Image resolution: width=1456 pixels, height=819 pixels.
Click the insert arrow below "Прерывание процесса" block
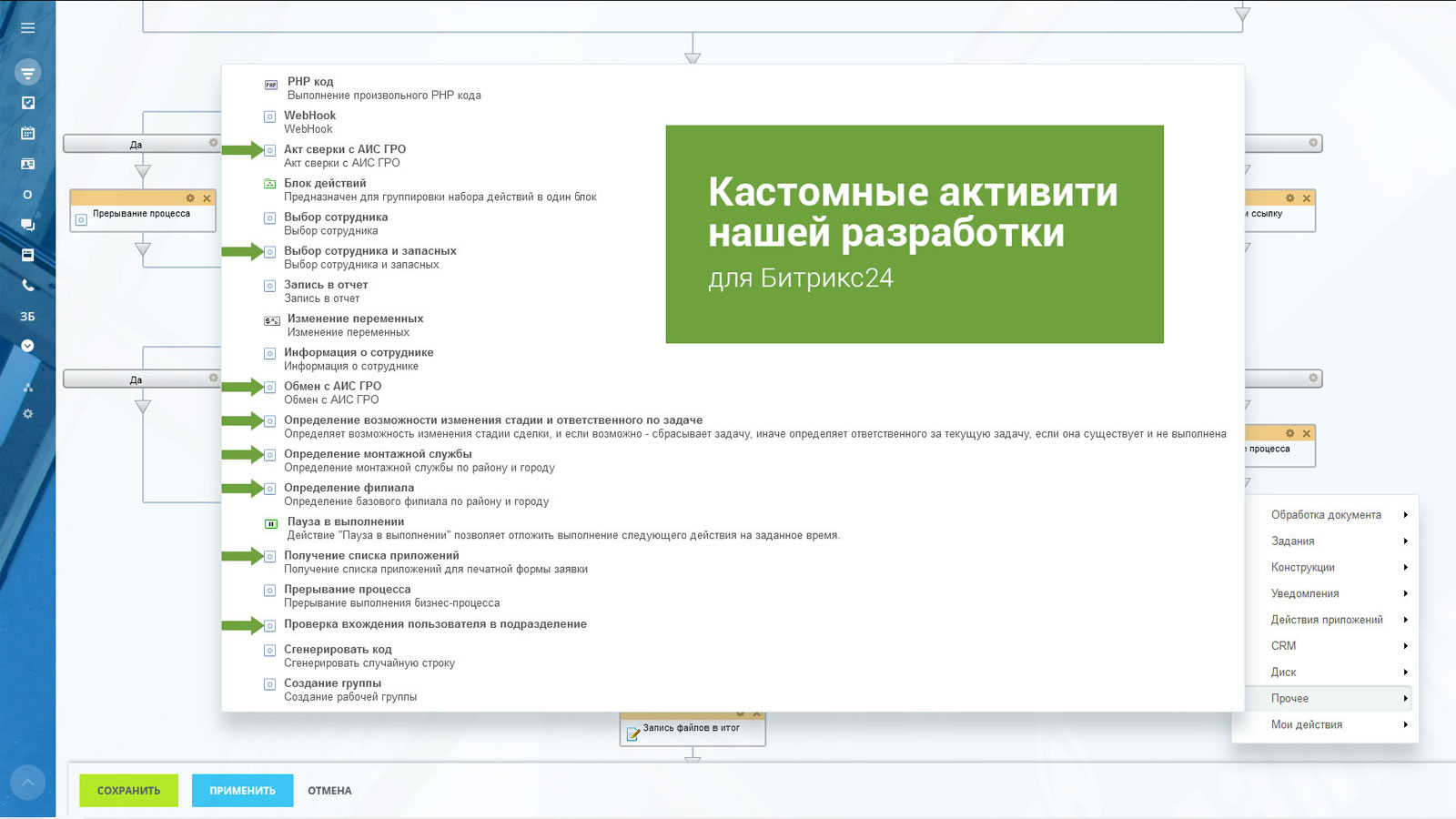point(143,248)
